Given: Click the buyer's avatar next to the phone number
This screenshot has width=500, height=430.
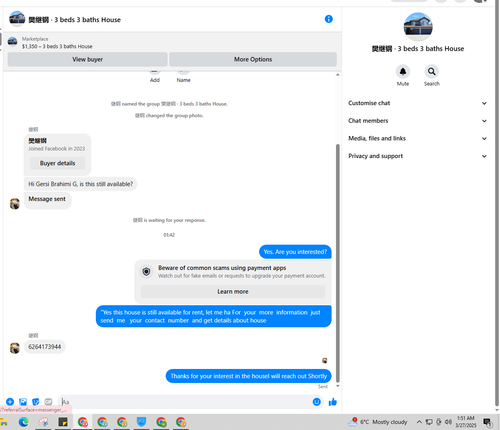Looking at the screenshot, I should pos(15,348).
